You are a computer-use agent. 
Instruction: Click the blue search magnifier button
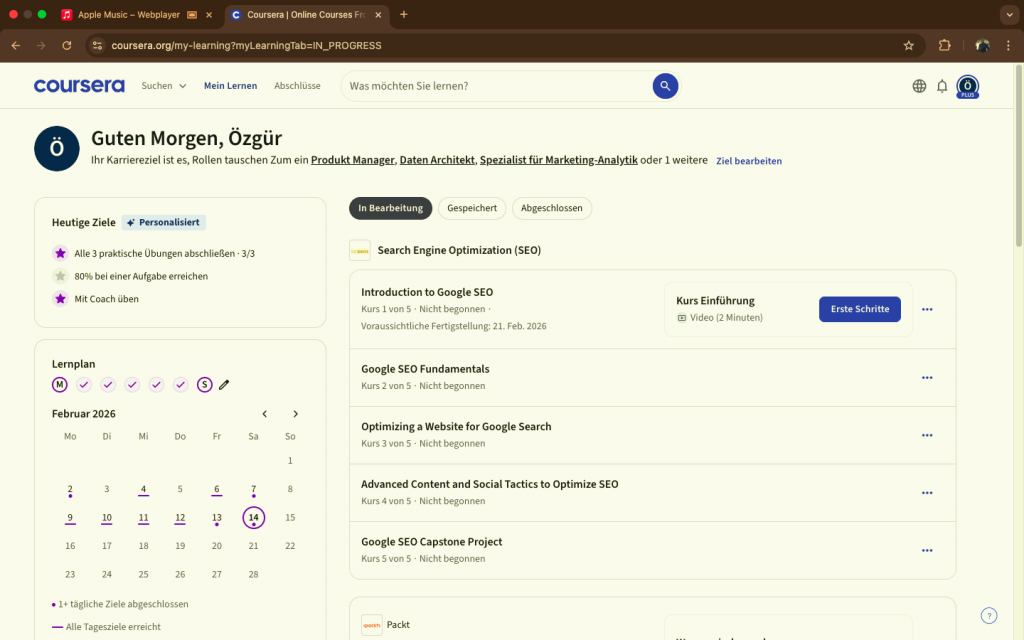click(x=665, y=86)
